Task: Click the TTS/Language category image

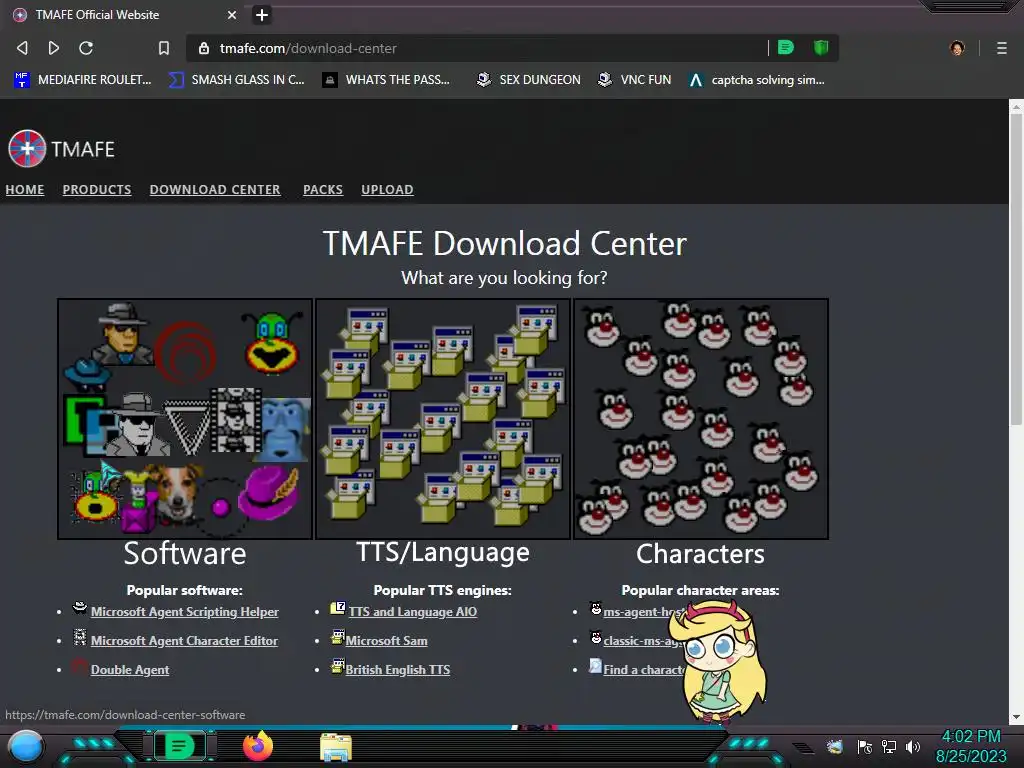Action: pyautogui.click(x=443, y=419)
